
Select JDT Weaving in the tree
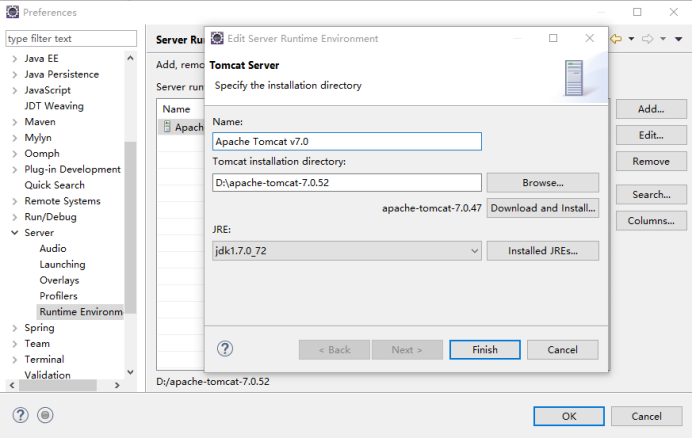[54, 106]
